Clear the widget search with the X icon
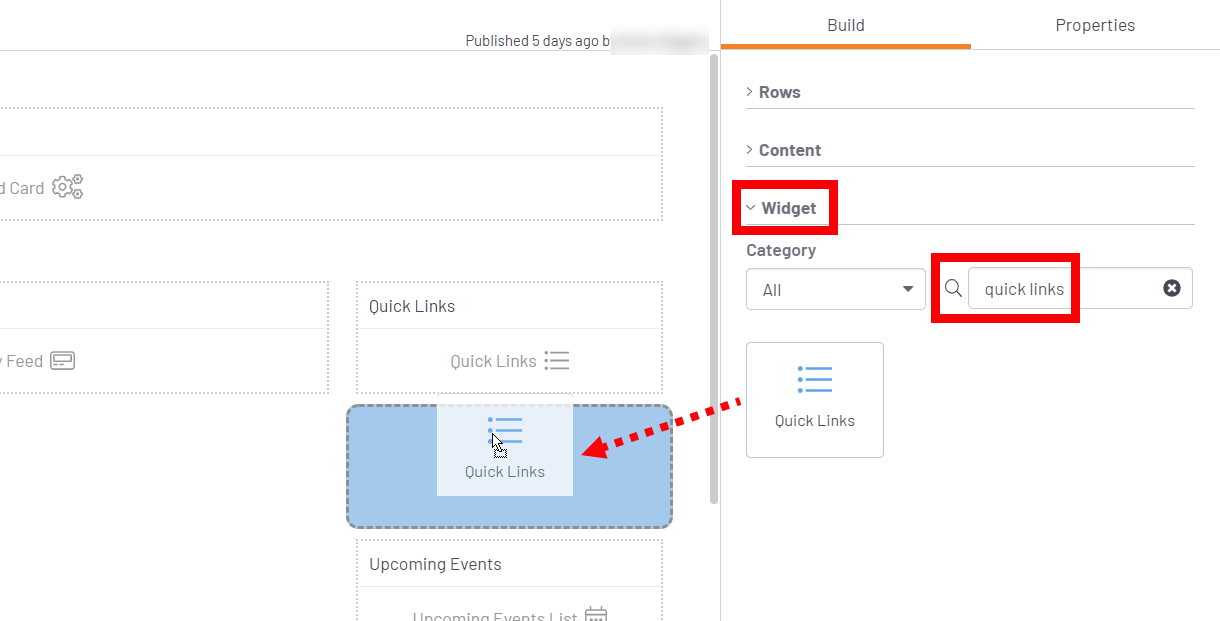Viewport: 1220px width, 621px height. [x=1172, y=288]
